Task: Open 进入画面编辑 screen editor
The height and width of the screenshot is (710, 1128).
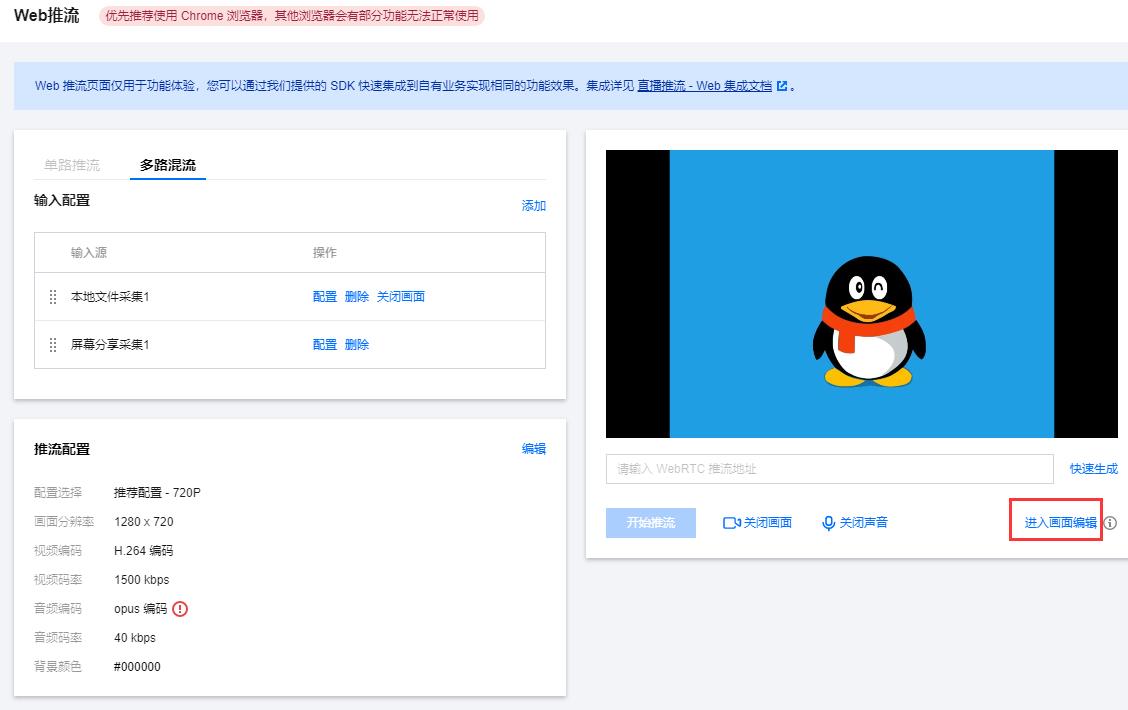Action: pyautogui.click(x=1060, y=523)
